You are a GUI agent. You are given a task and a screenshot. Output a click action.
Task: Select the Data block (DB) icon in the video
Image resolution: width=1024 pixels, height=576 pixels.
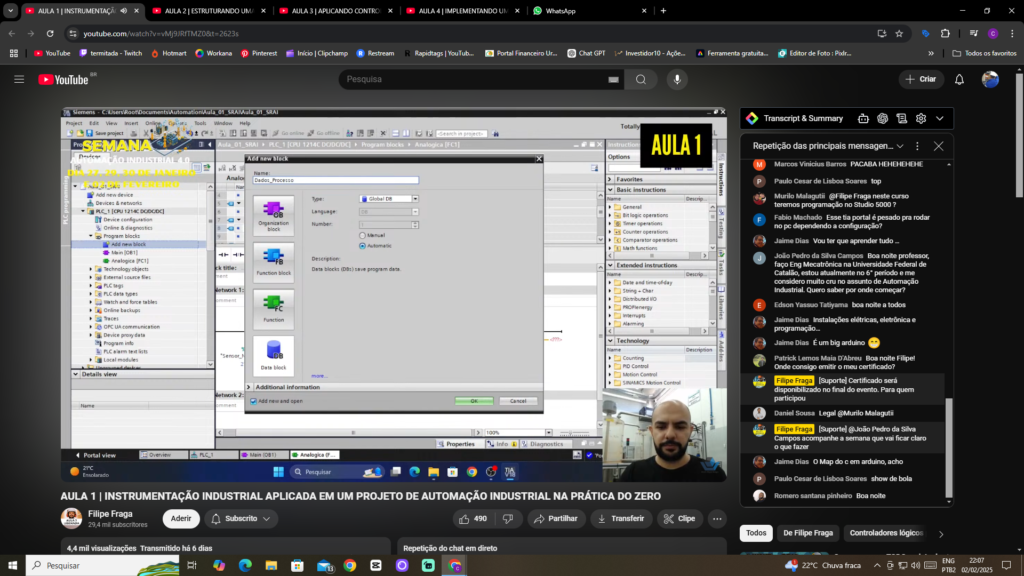click(x=274, y=356)
